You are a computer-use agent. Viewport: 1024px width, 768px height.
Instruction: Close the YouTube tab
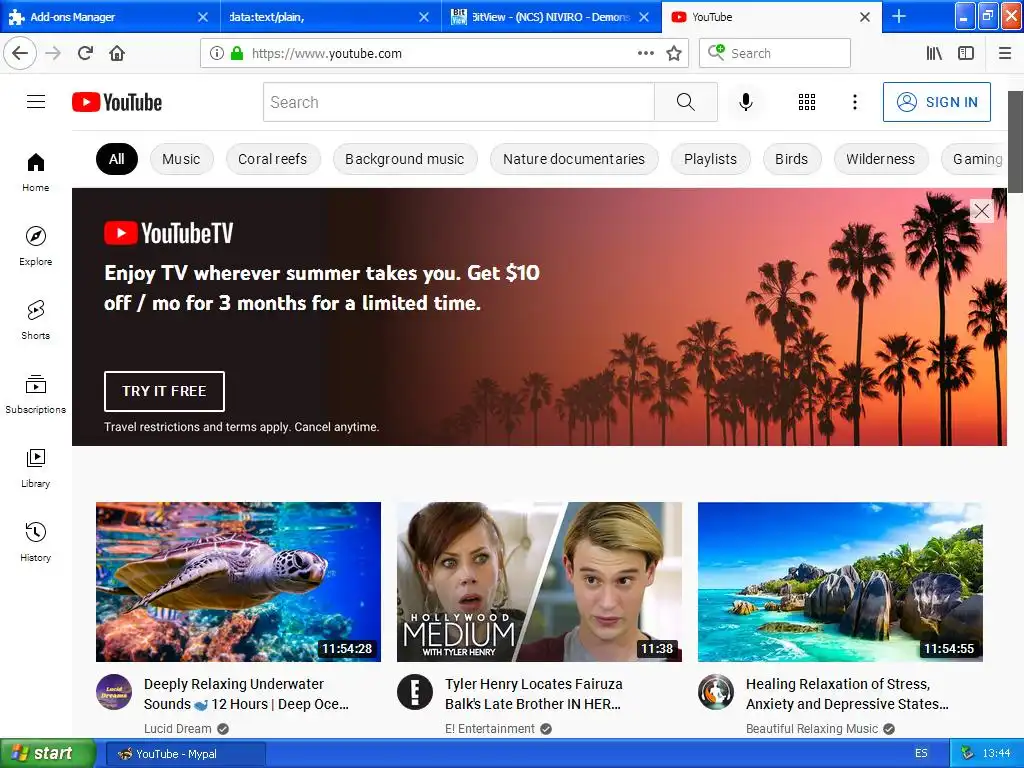pyautogui.click(x=865, y=17)
